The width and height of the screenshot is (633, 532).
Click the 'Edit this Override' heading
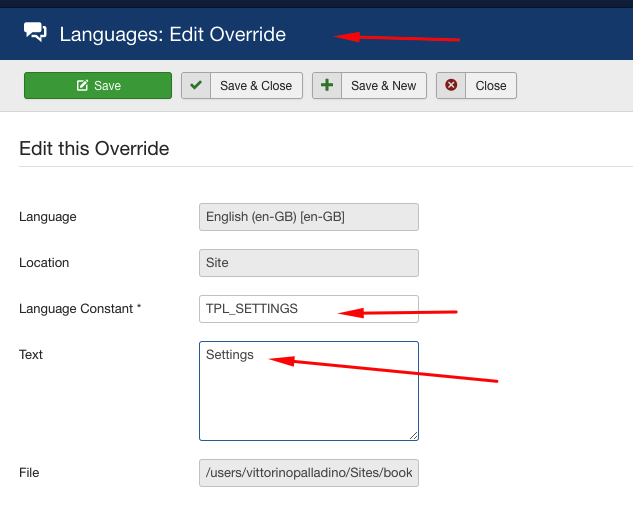(94, 149)
